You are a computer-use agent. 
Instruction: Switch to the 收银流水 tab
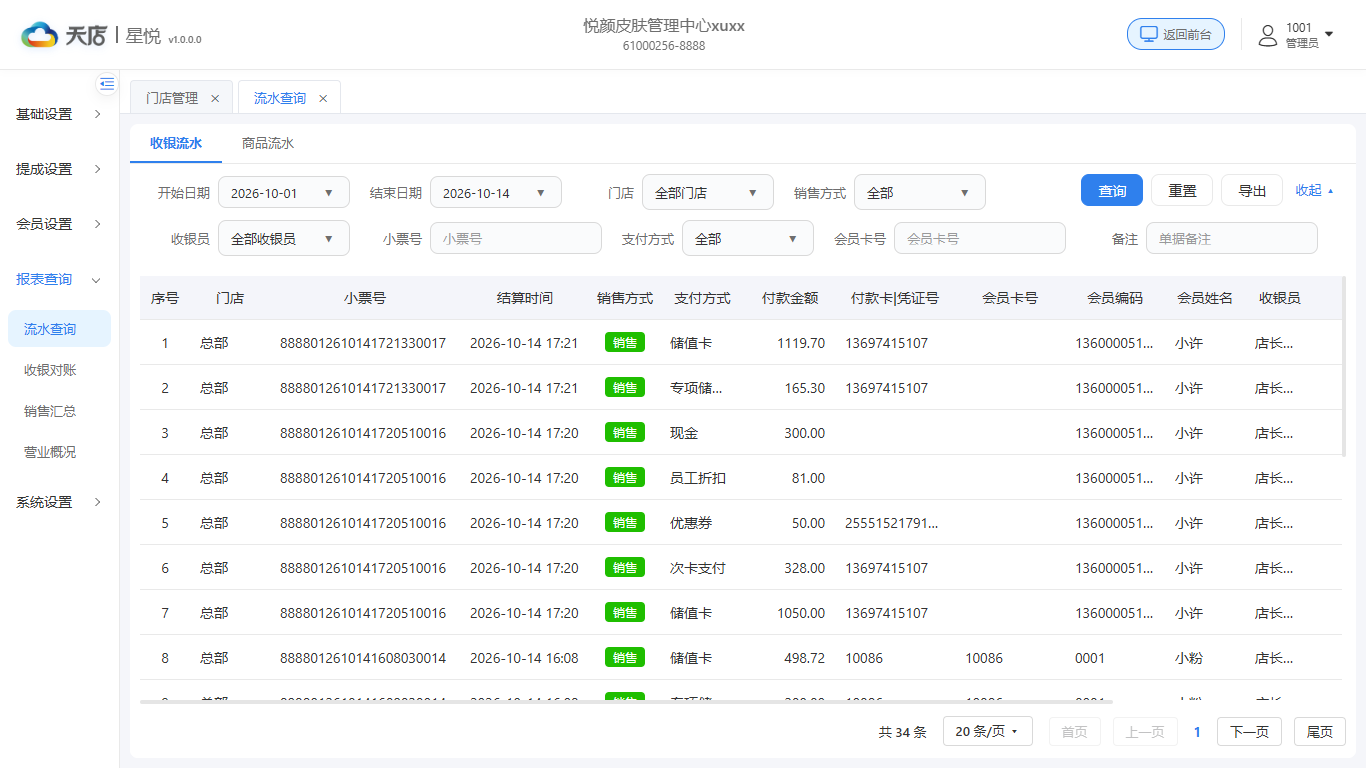(176, 143)
